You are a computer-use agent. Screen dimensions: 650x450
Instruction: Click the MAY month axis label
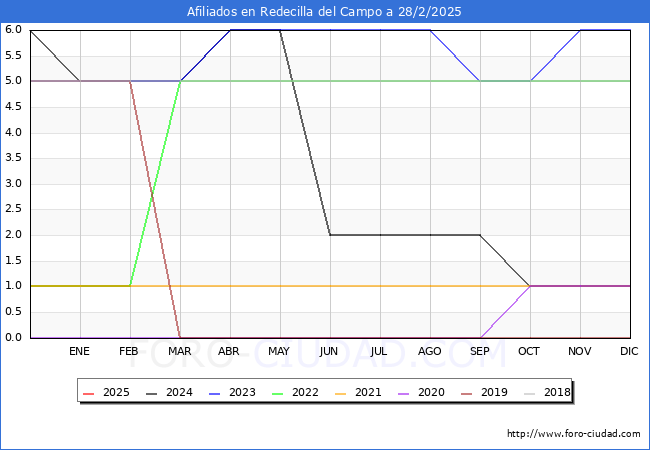click(x=279, y=351)
